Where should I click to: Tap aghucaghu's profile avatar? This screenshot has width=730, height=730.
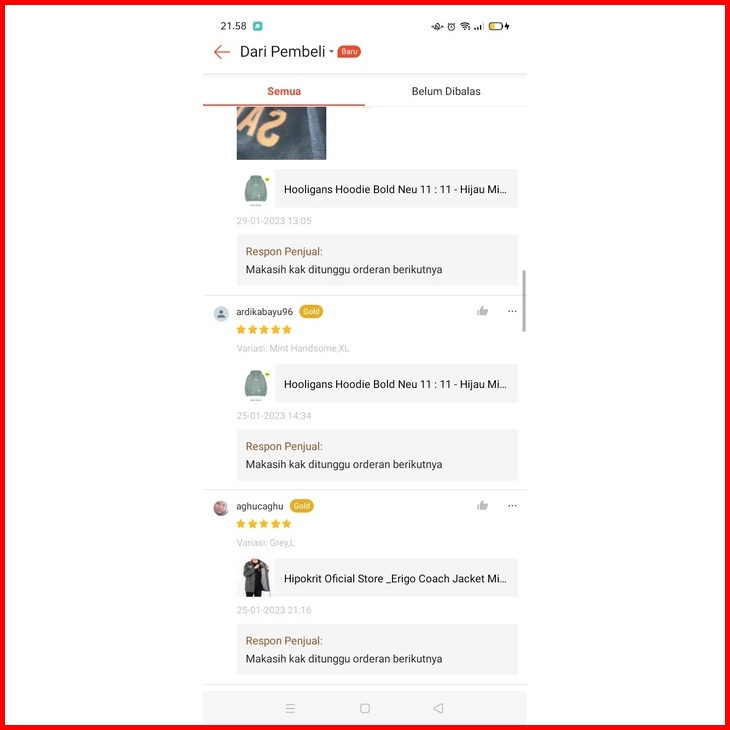tap(221, 508)
